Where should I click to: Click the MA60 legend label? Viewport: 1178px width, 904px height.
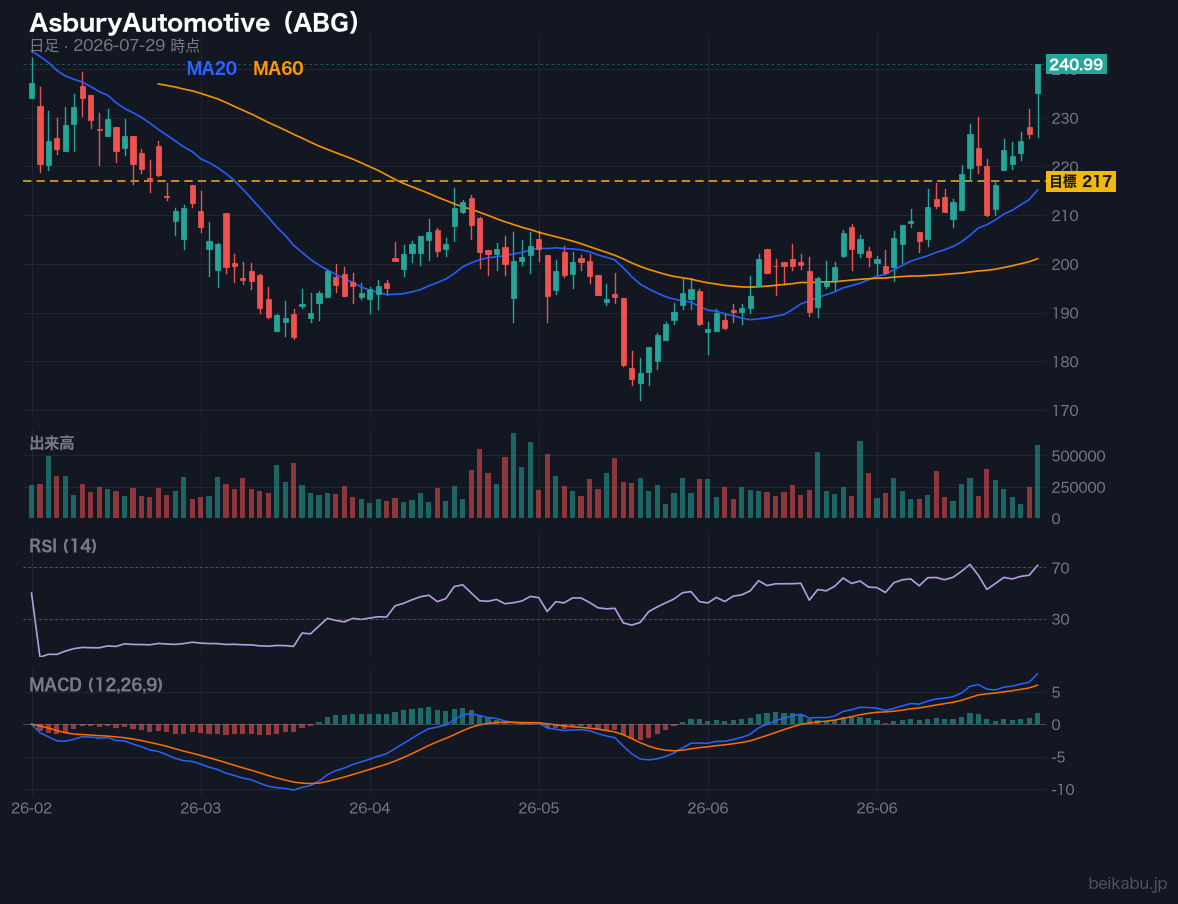tap(278, 68)
